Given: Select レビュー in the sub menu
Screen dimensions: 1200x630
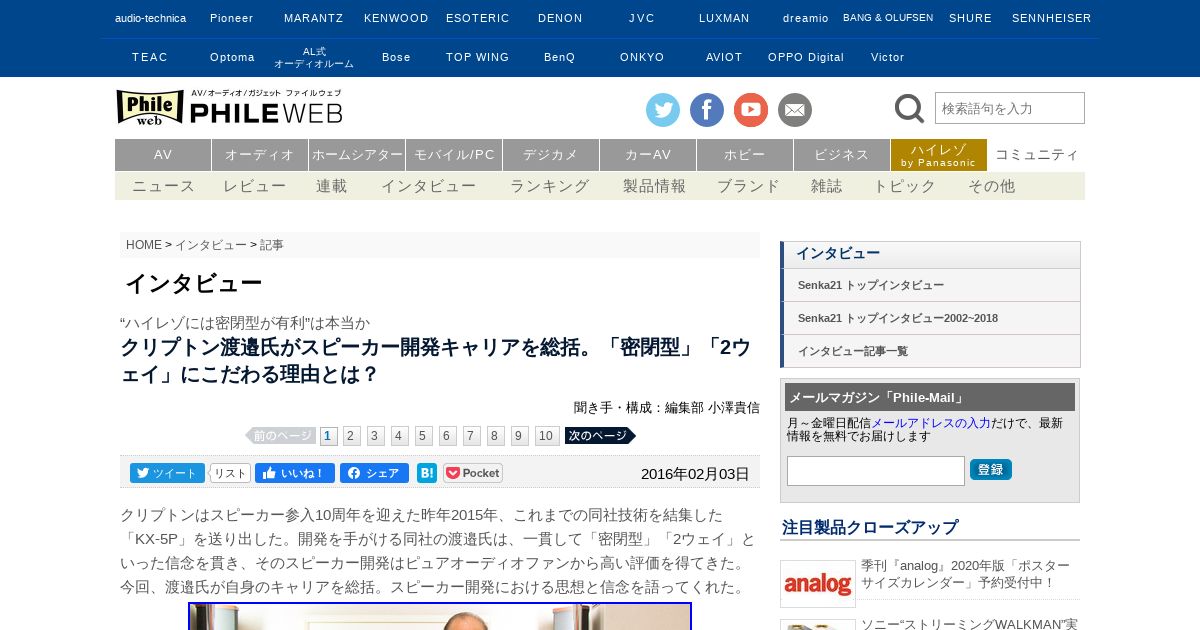Looking at the screenshot, I should tap(254, 186).
